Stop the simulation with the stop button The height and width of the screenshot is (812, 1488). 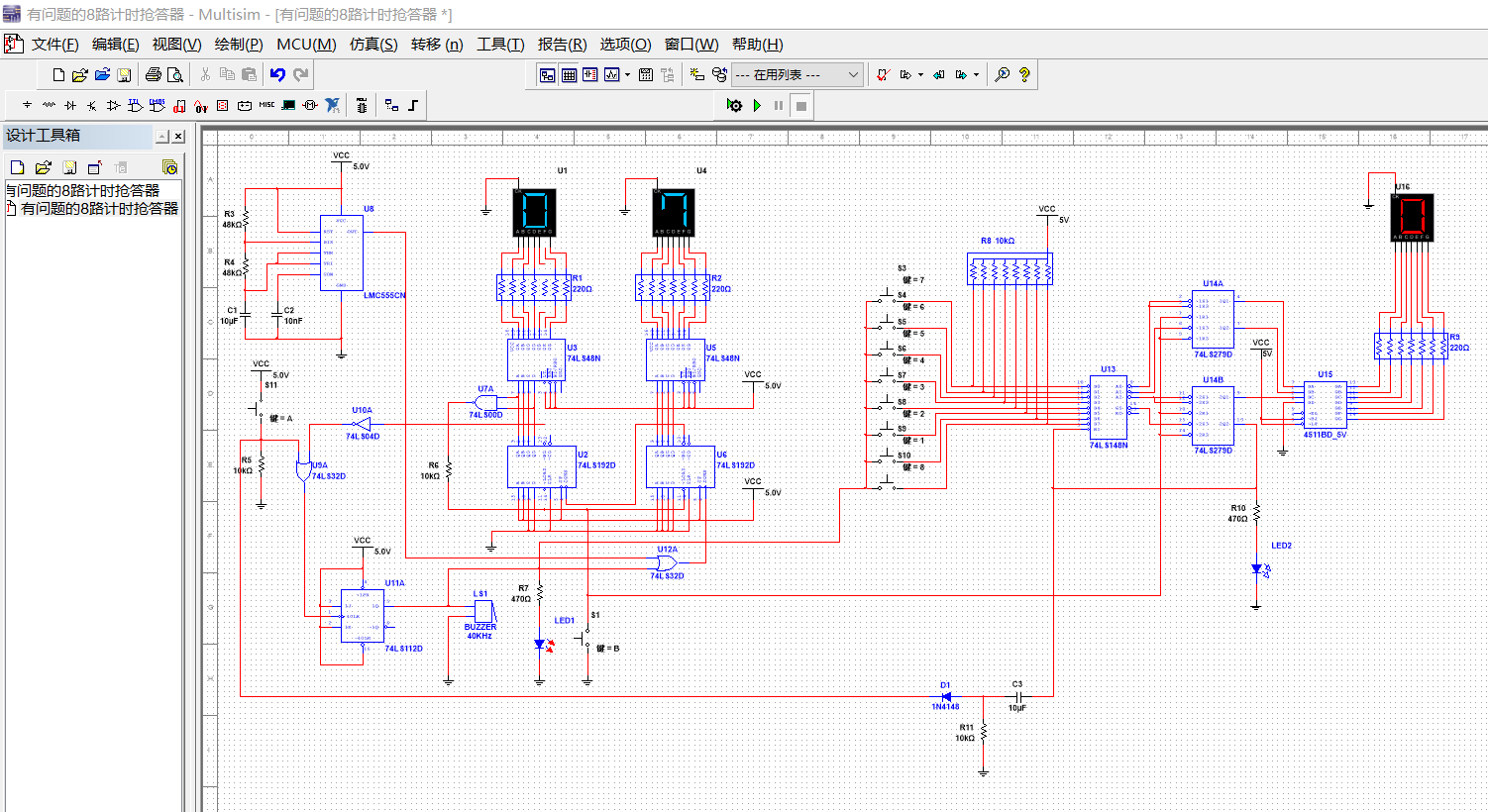[801, 105]
